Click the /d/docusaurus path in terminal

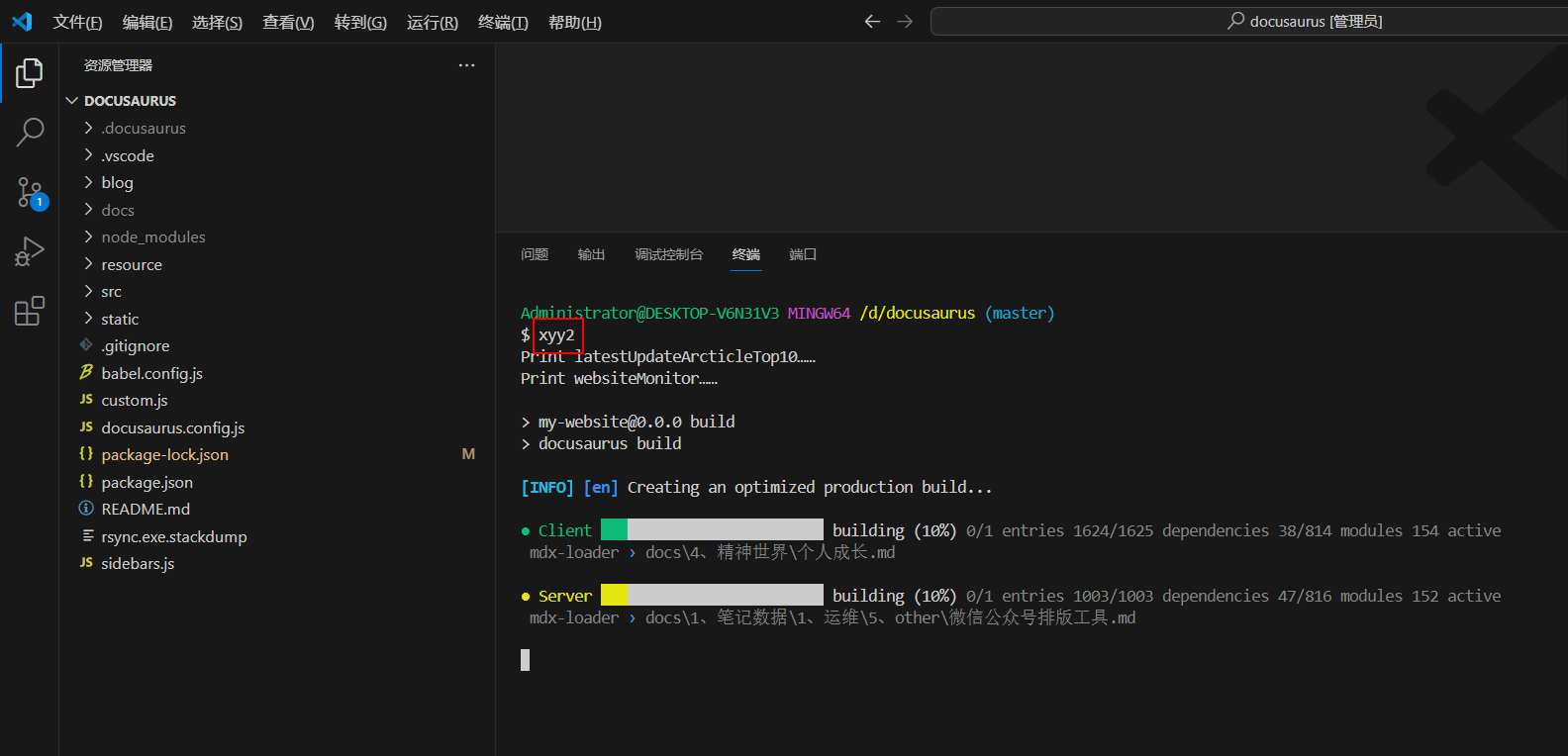pos(918,313)
